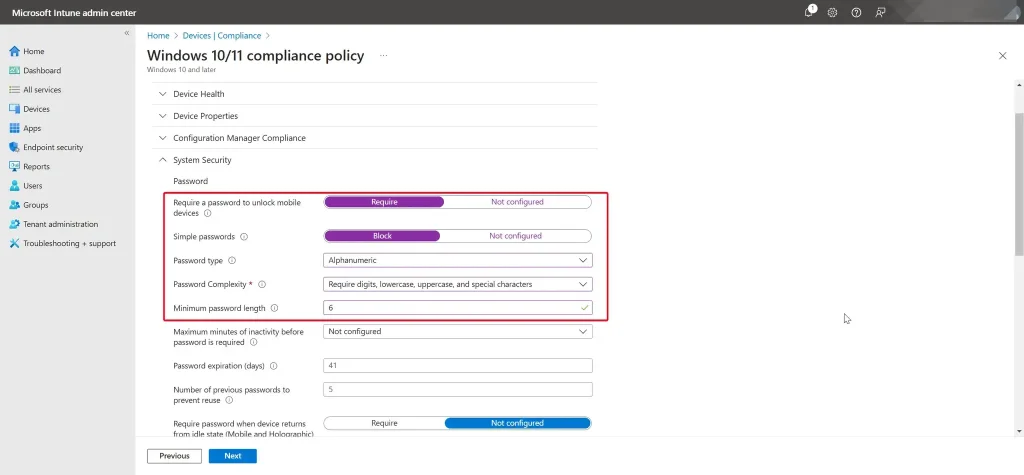Screen dimensions: 1024x475
Task: Open the Password type dropdown
Action: coord(458,260)
